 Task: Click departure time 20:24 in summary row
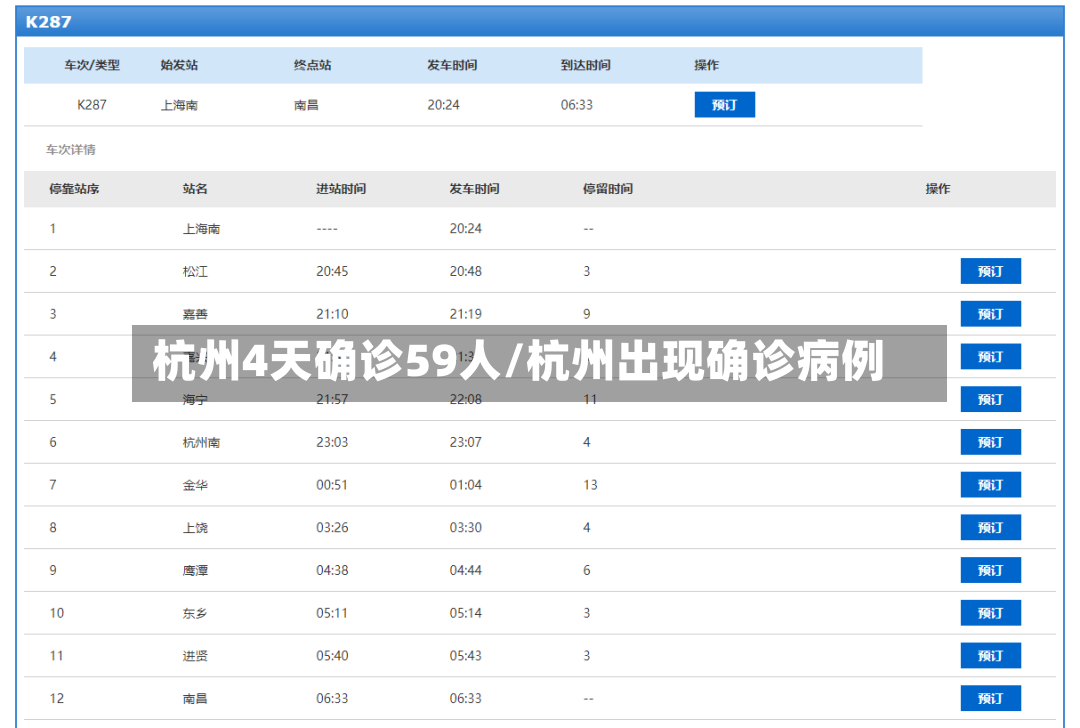tap(443, 105)
